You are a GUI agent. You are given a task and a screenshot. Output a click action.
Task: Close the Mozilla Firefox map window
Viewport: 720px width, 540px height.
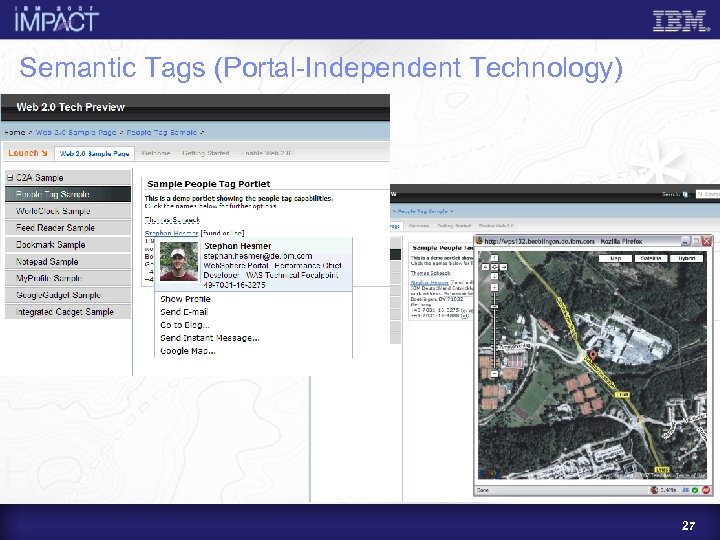click(x=707, y=241)
